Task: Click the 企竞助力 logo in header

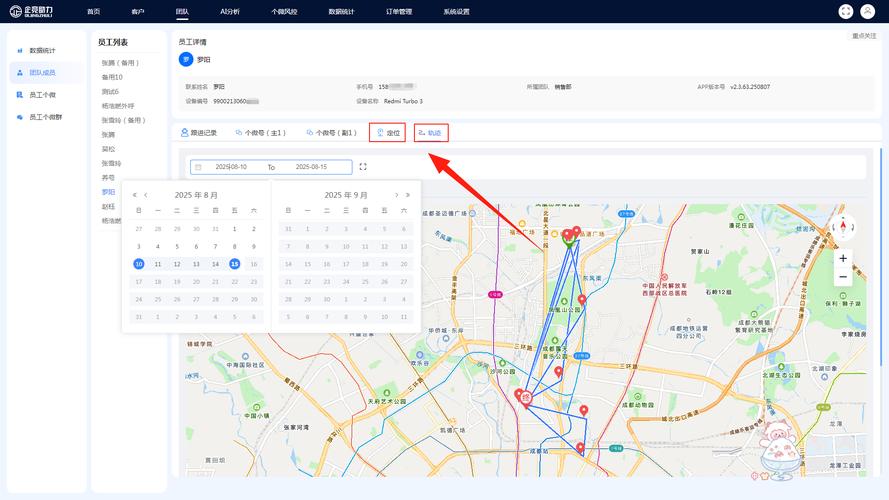Action: (x=32, y=11)
